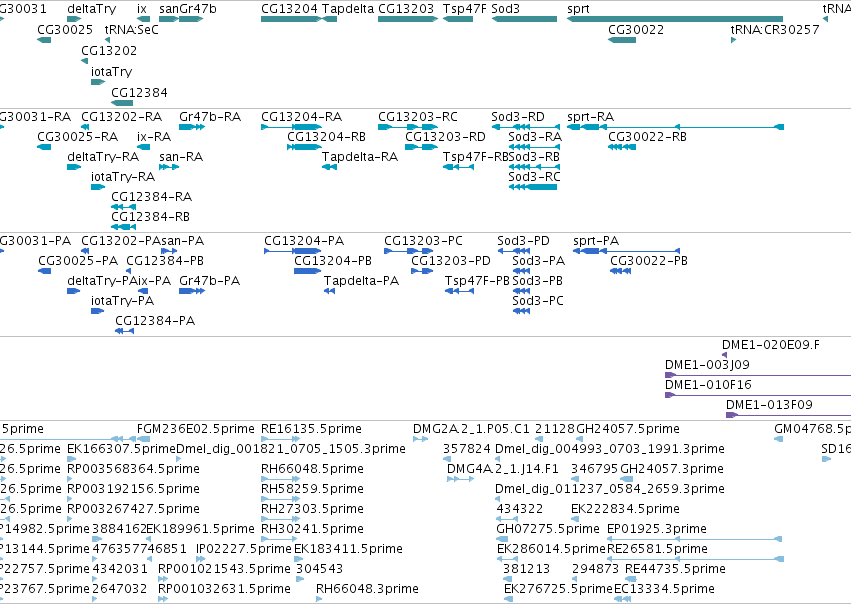Click protein Tapdelta-PA
The height and width of the screenshot is (604, 851).
click(x=361, y=281)
